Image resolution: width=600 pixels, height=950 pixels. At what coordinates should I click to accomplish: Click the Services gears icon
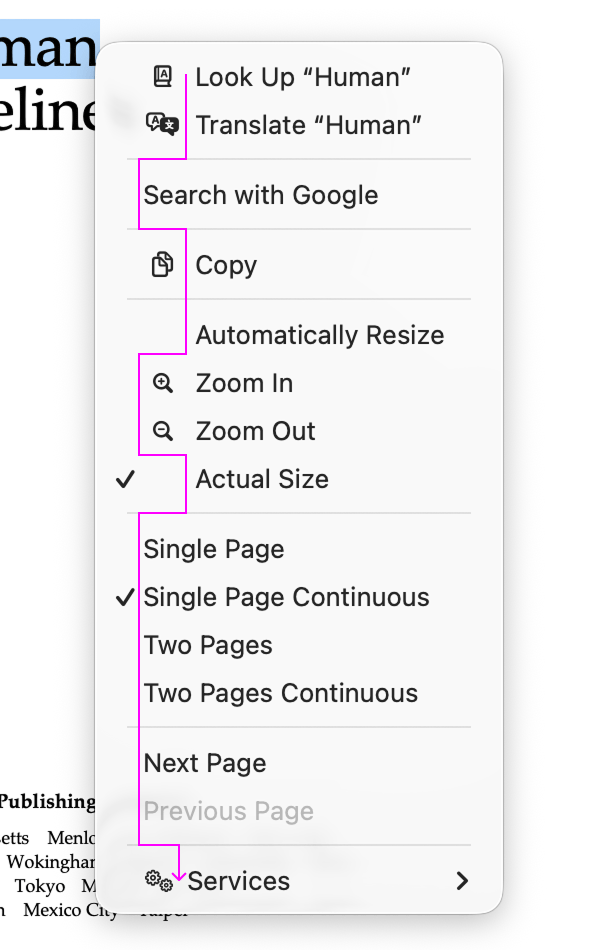(x=159, y=880)
